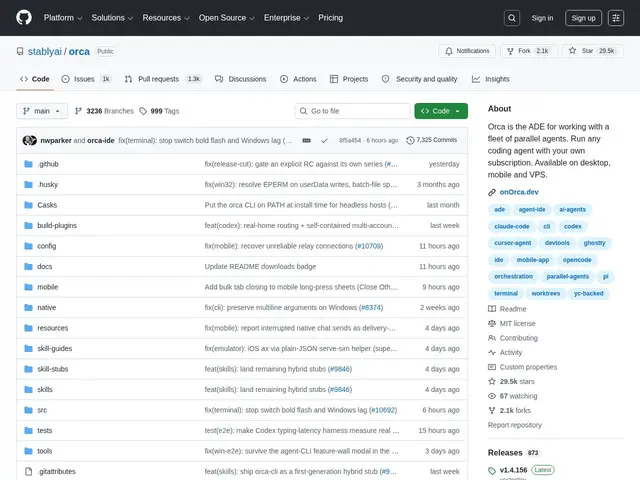Open the Report repository link
Image resolution: width=640 pixels, height=480 pixels.
point(515,425)
